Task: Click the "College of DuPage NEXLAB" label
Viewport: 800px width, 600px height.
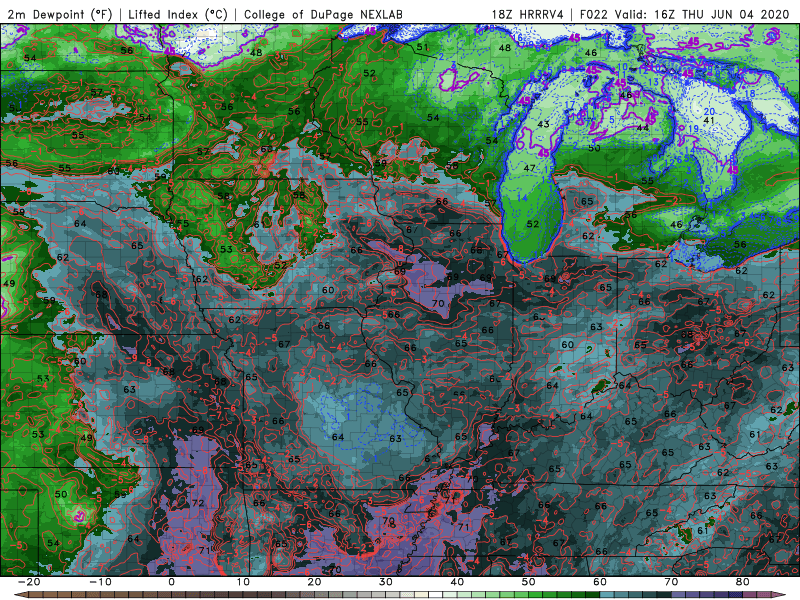Action: (x=323, y=14)
